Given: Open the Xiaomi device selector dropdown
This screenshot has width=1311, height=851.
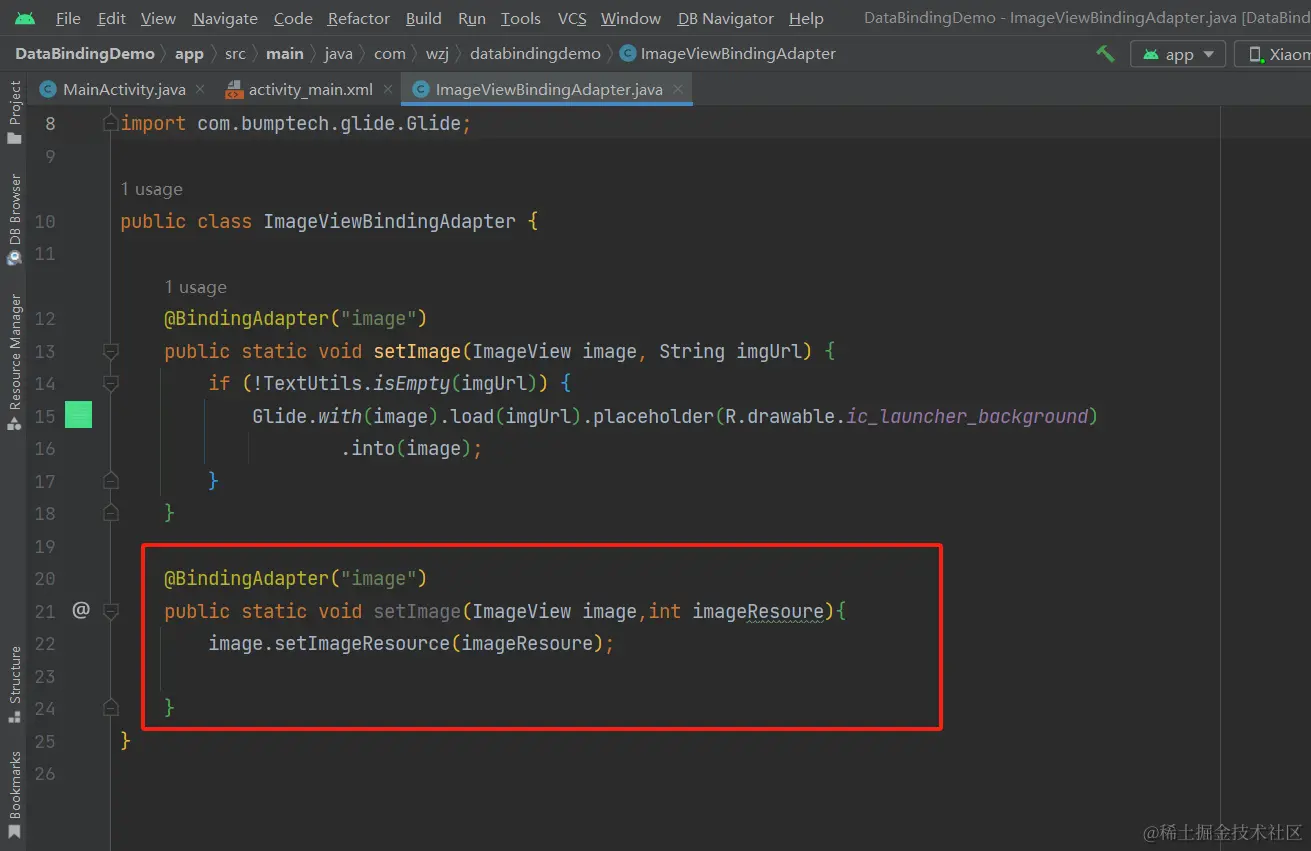Looking at the screenshot, I should tap(1272, 54).
